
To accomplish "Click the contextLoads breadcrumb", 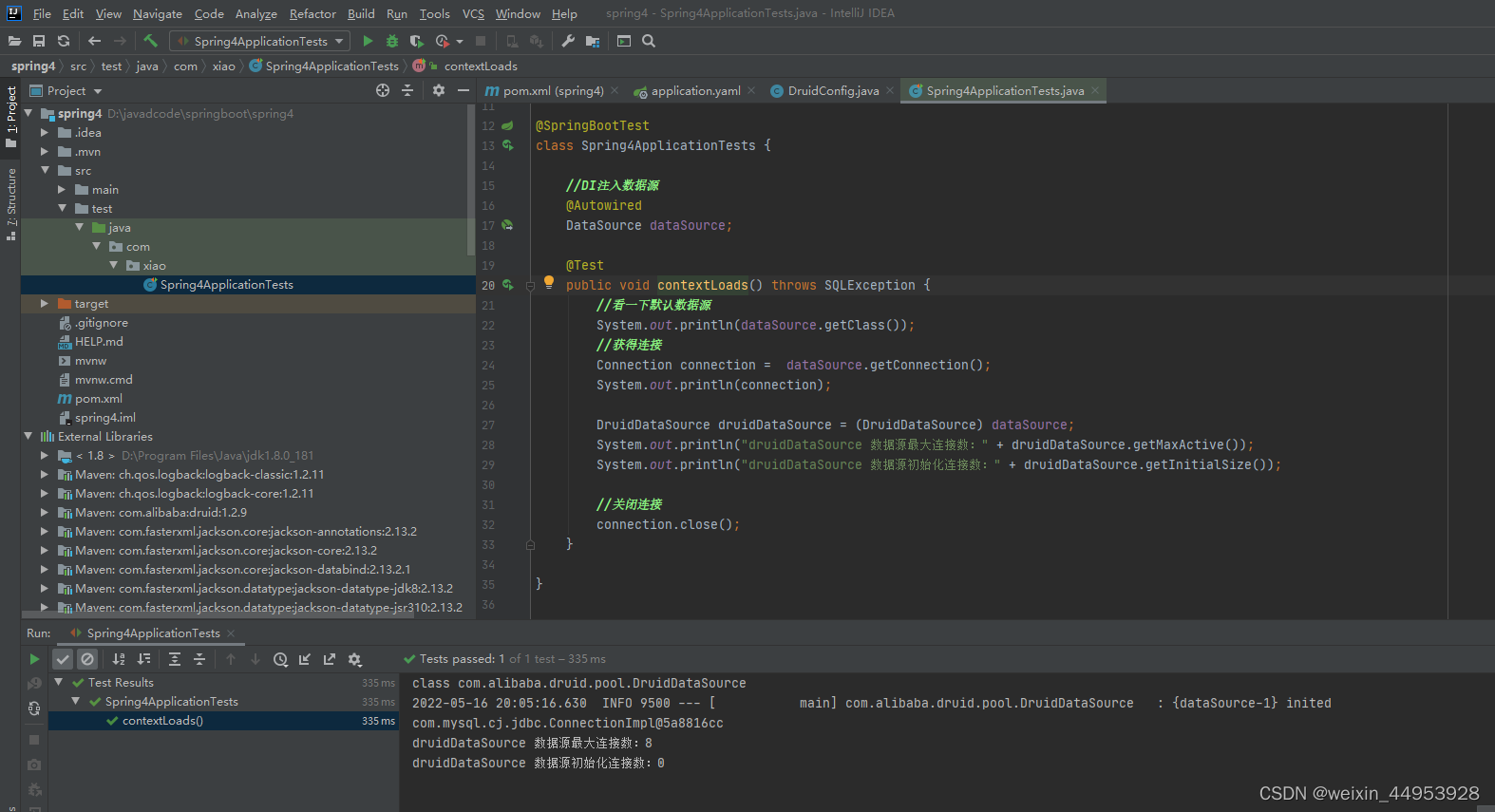I will click(481, 66).
